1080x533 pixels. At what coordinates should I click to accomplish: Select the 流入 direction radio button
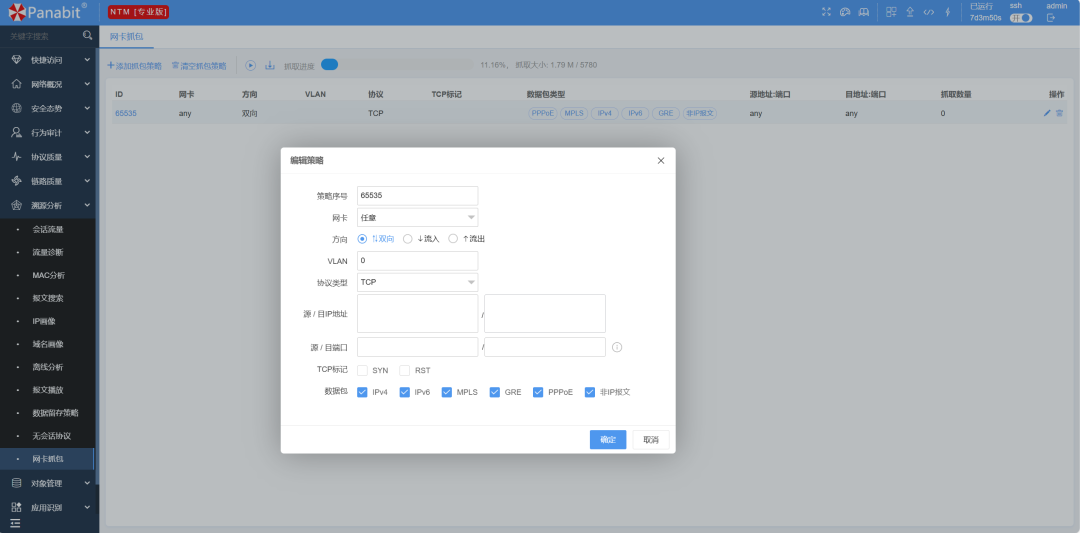click(408, 238)
